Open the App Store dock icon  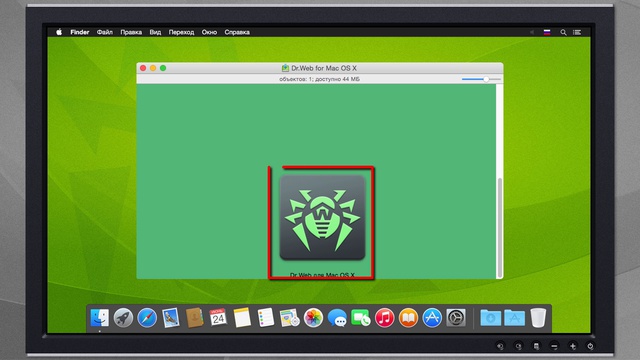click(x=432, y=318)
